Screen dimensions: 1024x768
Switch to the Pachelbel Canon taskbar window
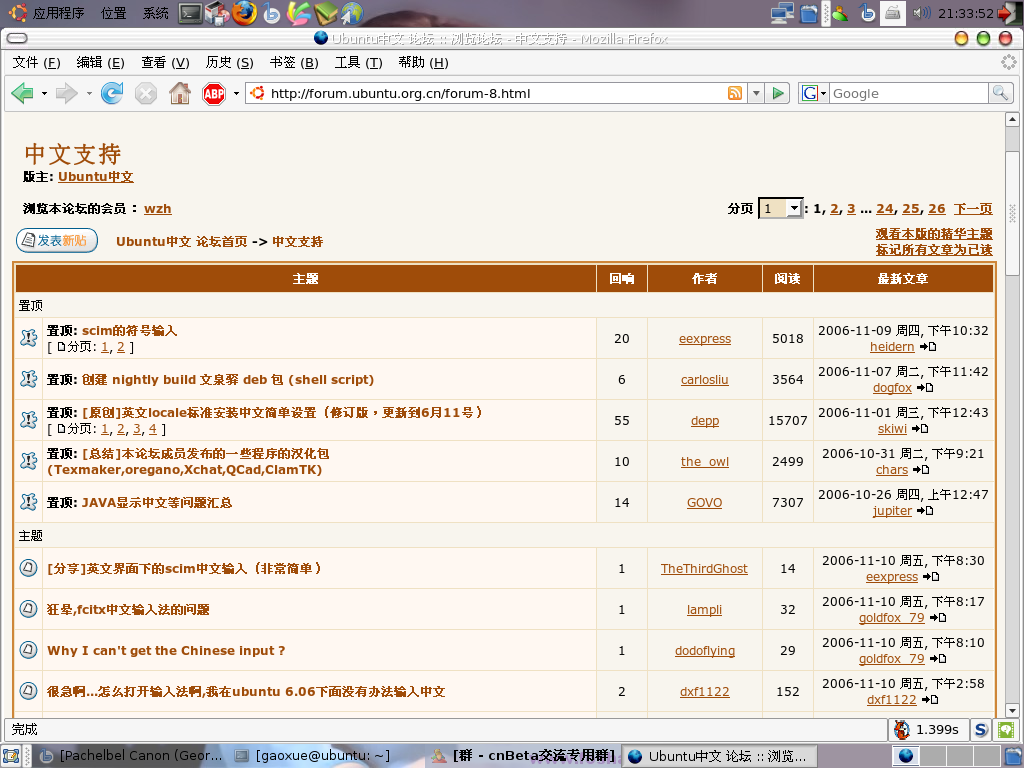tap(131, 756)
